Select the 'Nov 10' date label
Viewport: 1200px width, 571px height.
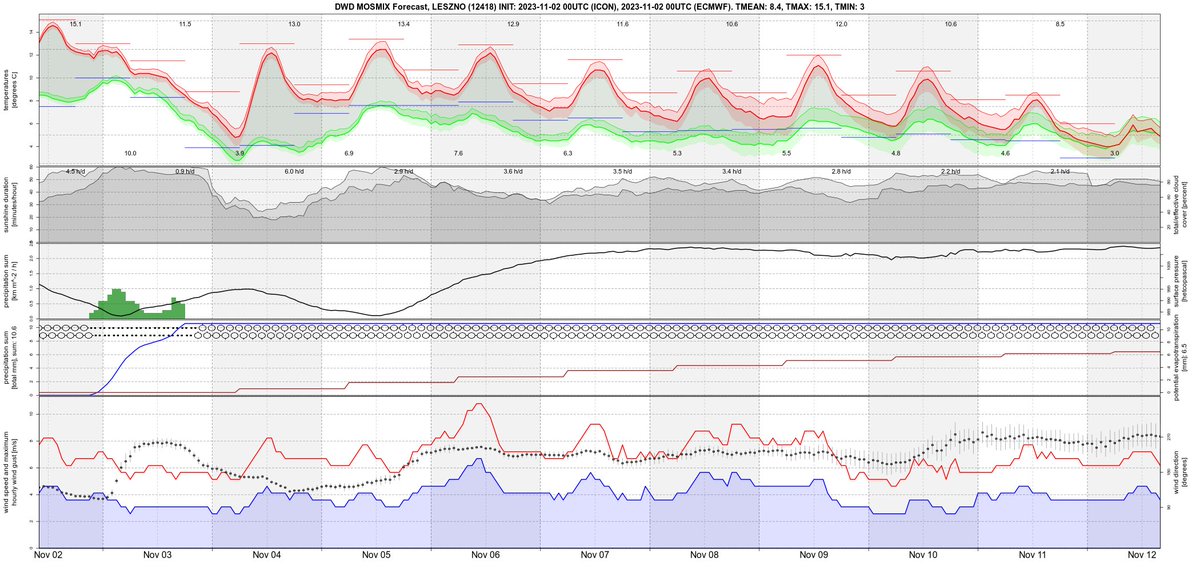tap(923, 554)
